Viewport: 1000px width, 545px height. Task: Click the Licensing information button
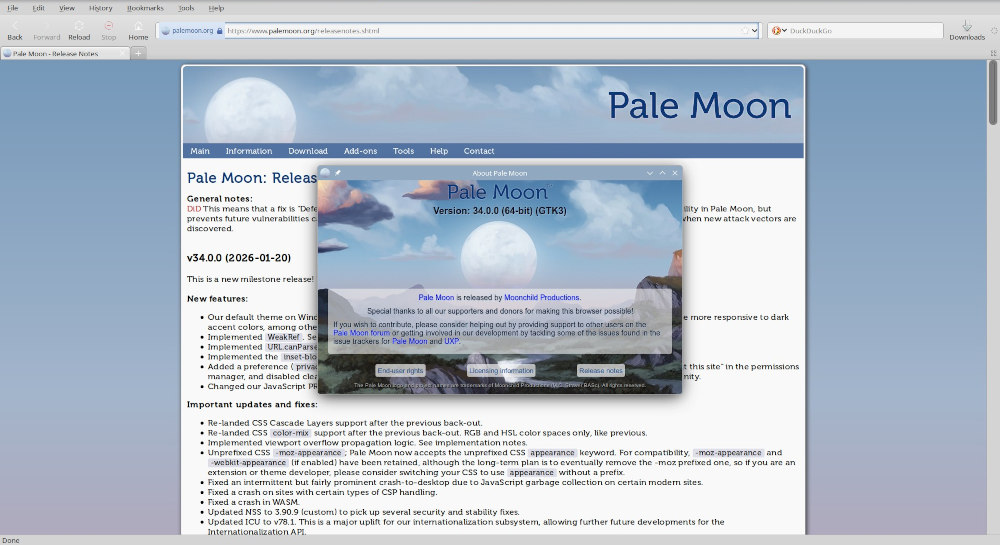click(x=501, y=370)
